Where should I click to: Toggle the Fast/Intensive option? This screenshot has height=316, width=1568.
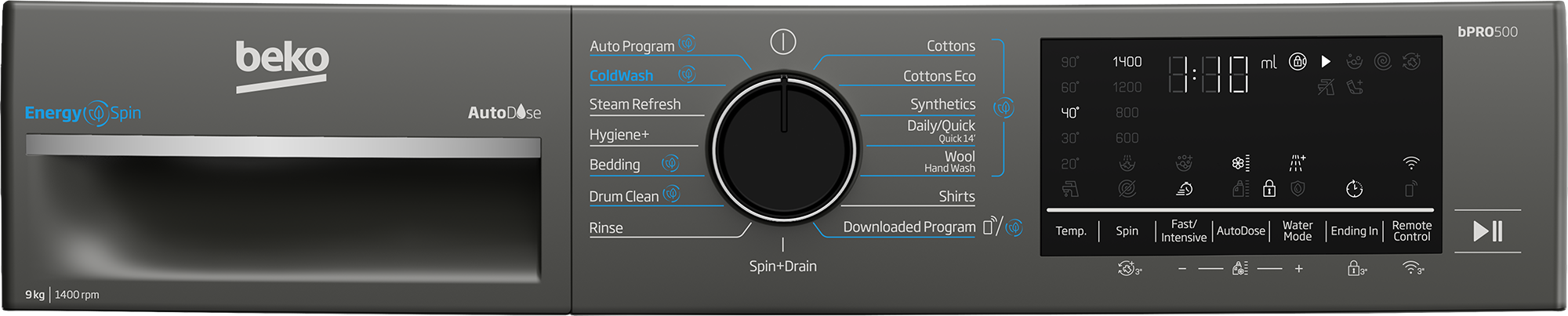click(1183, 231)
